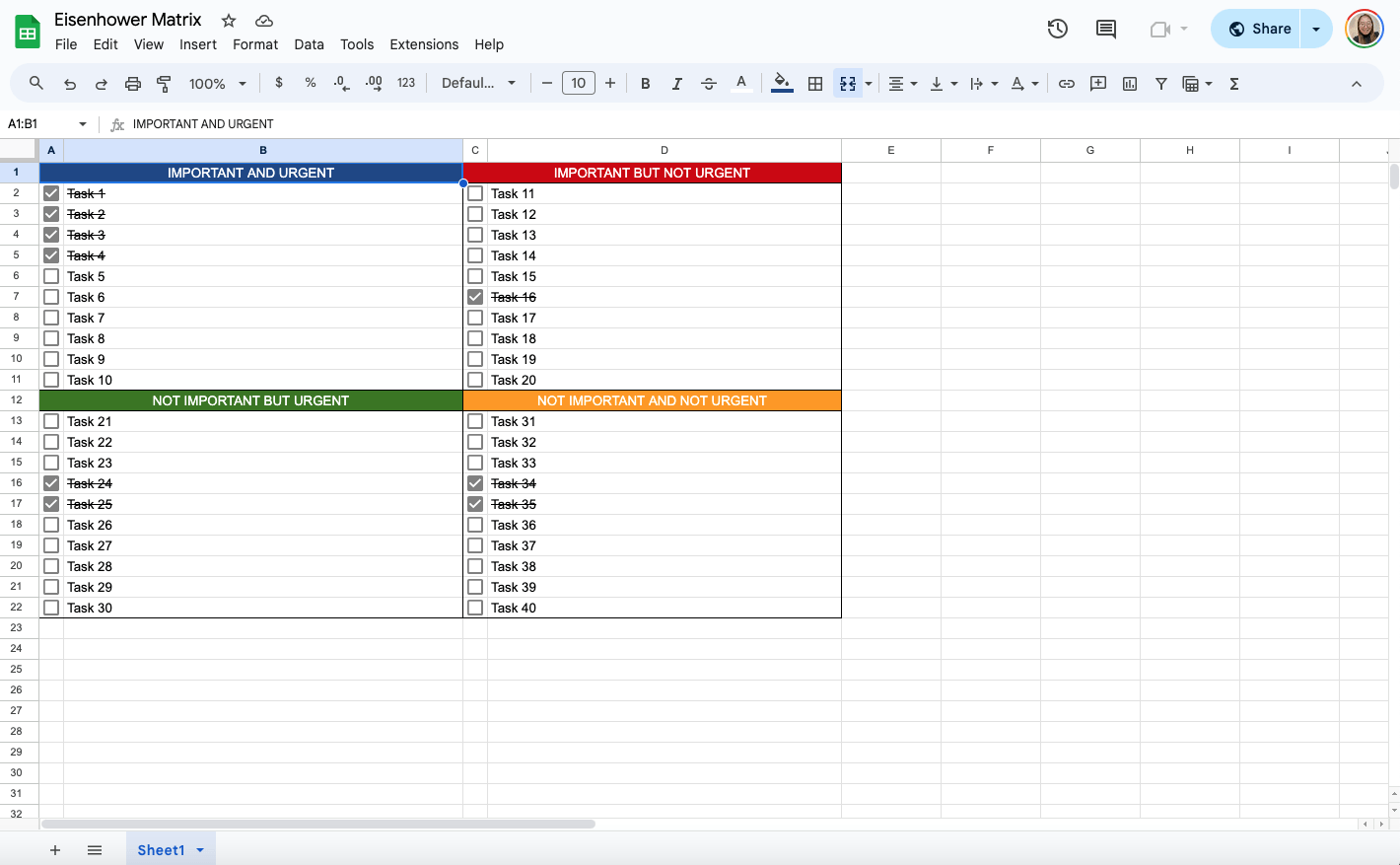Open the Extensions menu
The width and height of the screenshot is (1400, 865).
[424, 44]
